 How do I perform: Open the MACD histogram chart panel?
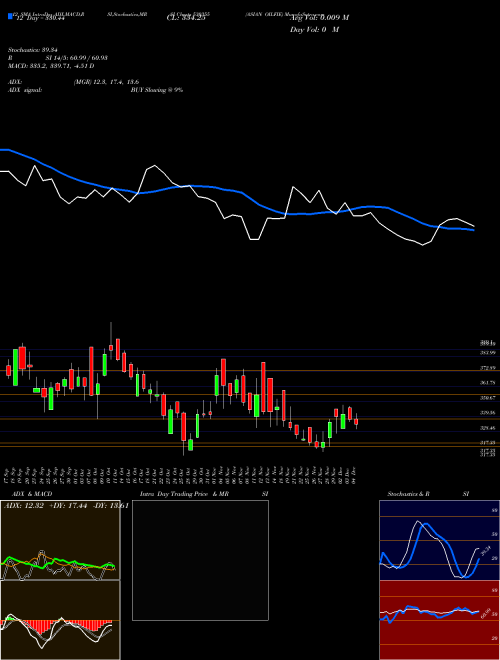pyautogui.click(x=60, y=620)
